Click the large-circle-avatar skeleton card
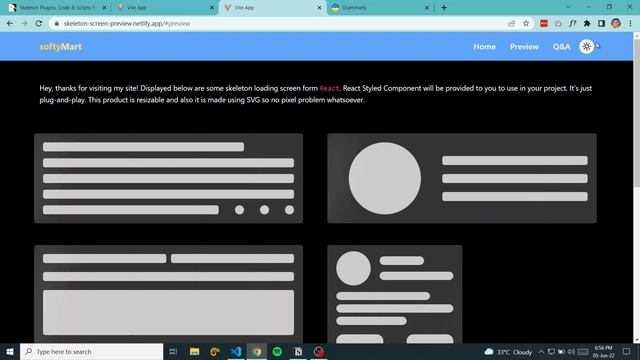This screenshot has height=360, width=640. pos(462,178)
